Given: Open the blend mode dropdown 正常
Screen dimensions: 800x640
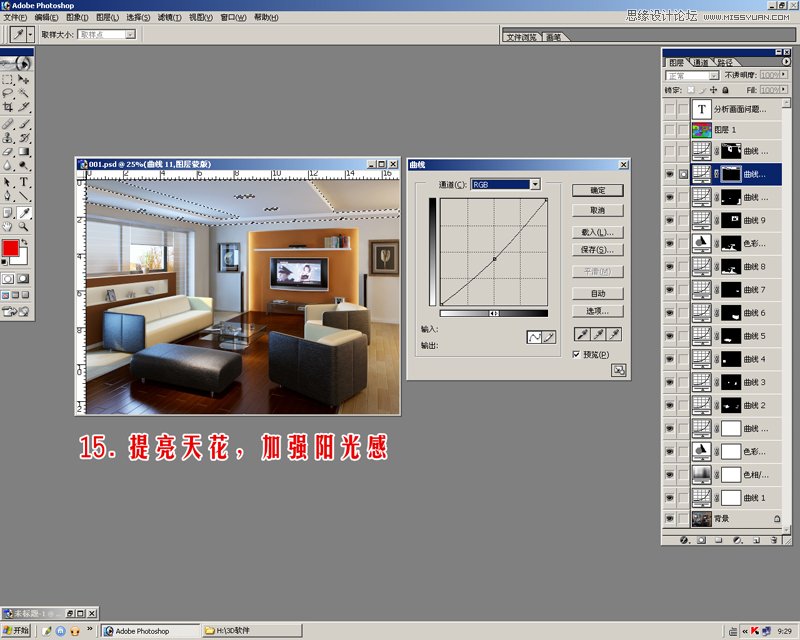Looking at the screenshot, I should pyautogui.click(x=714, y=76).
